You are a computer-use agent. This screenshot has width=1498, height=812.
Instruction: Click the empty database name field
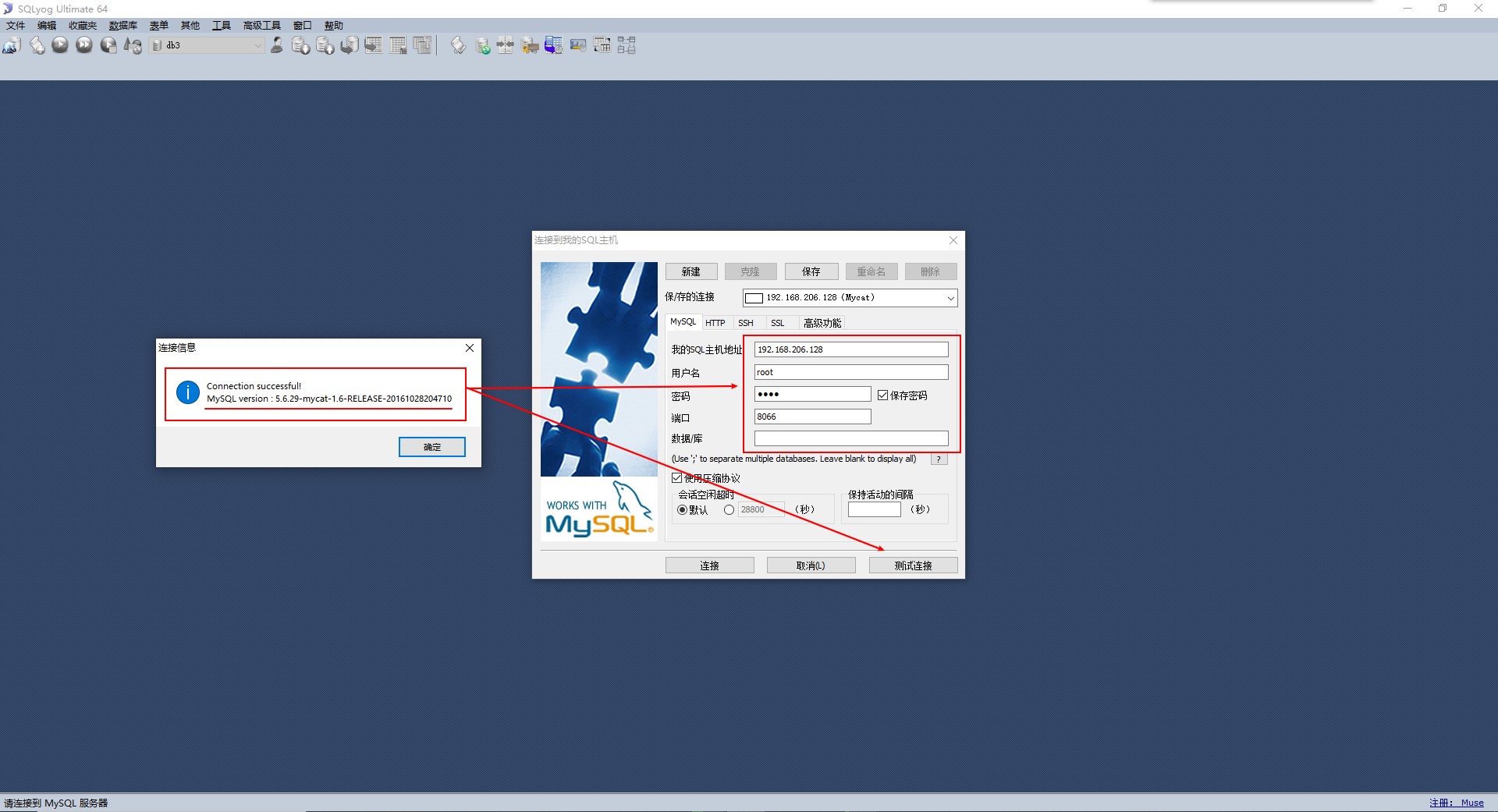[x=851, y=438]
